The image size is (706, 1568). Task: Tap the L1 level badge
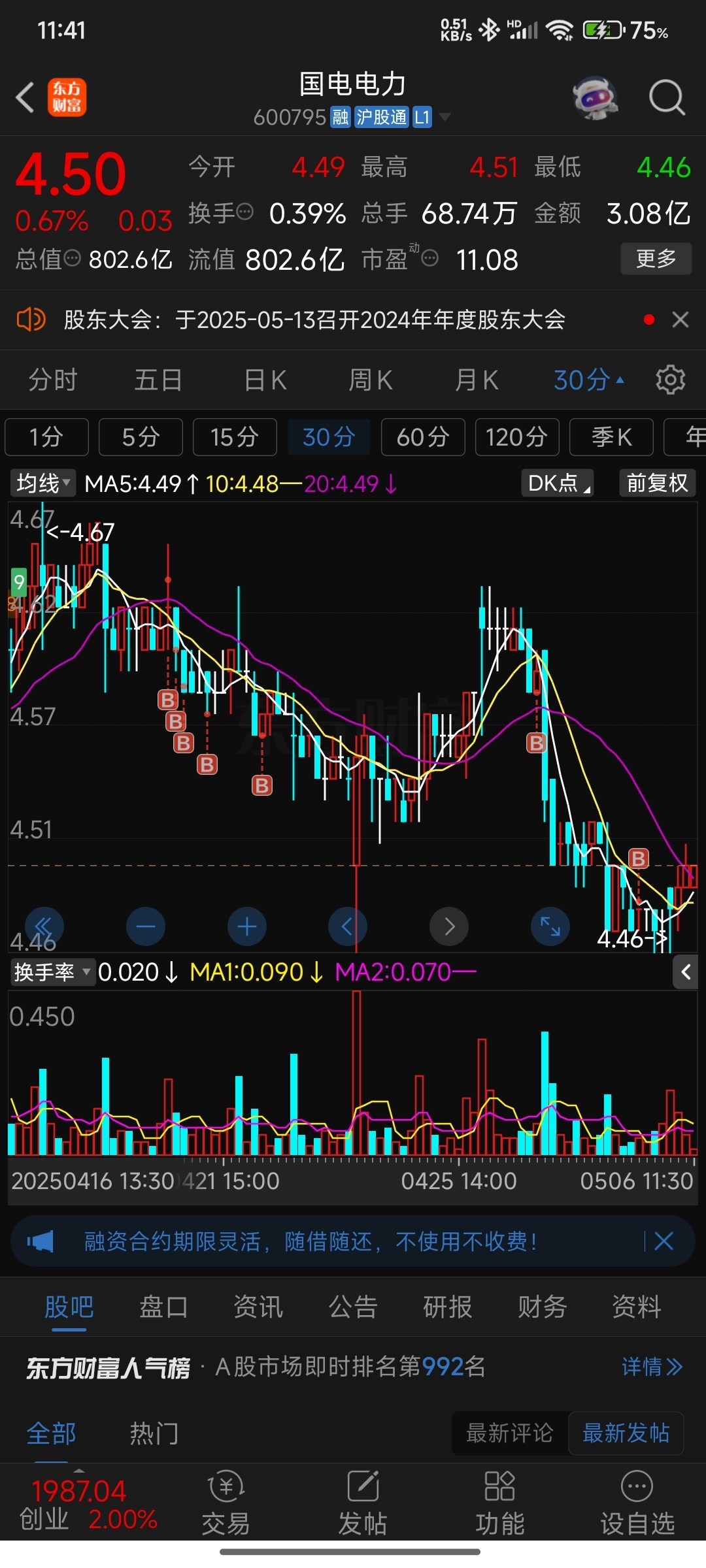(422, 117)
